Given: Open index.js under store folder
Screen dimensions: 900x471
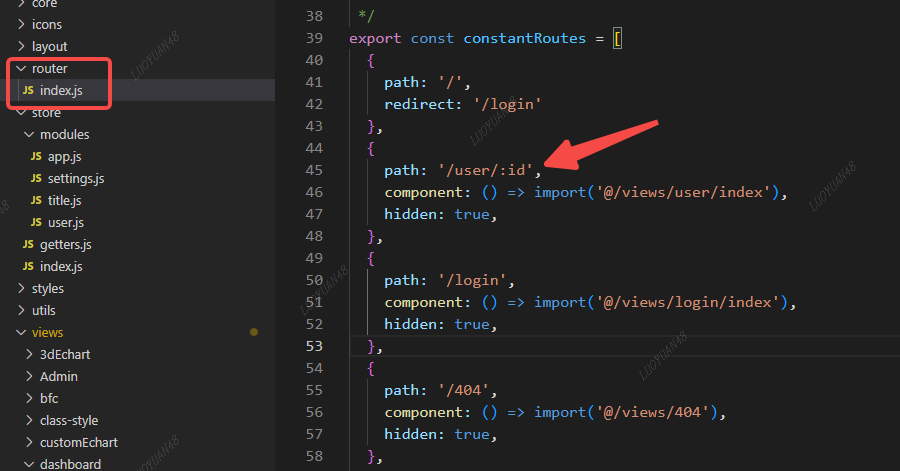Looking at the screenshot, I should point(61,266).
